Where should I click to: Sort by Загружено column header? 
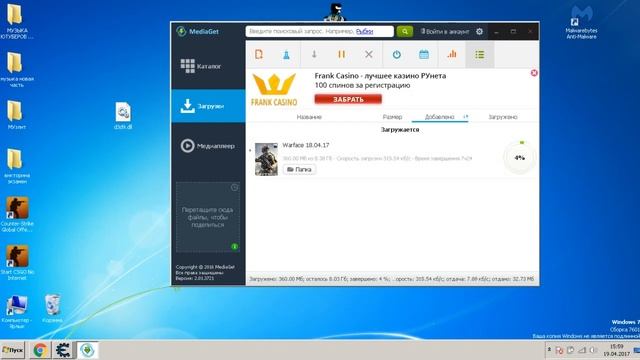pyautogui.click(x=503, y=117)
